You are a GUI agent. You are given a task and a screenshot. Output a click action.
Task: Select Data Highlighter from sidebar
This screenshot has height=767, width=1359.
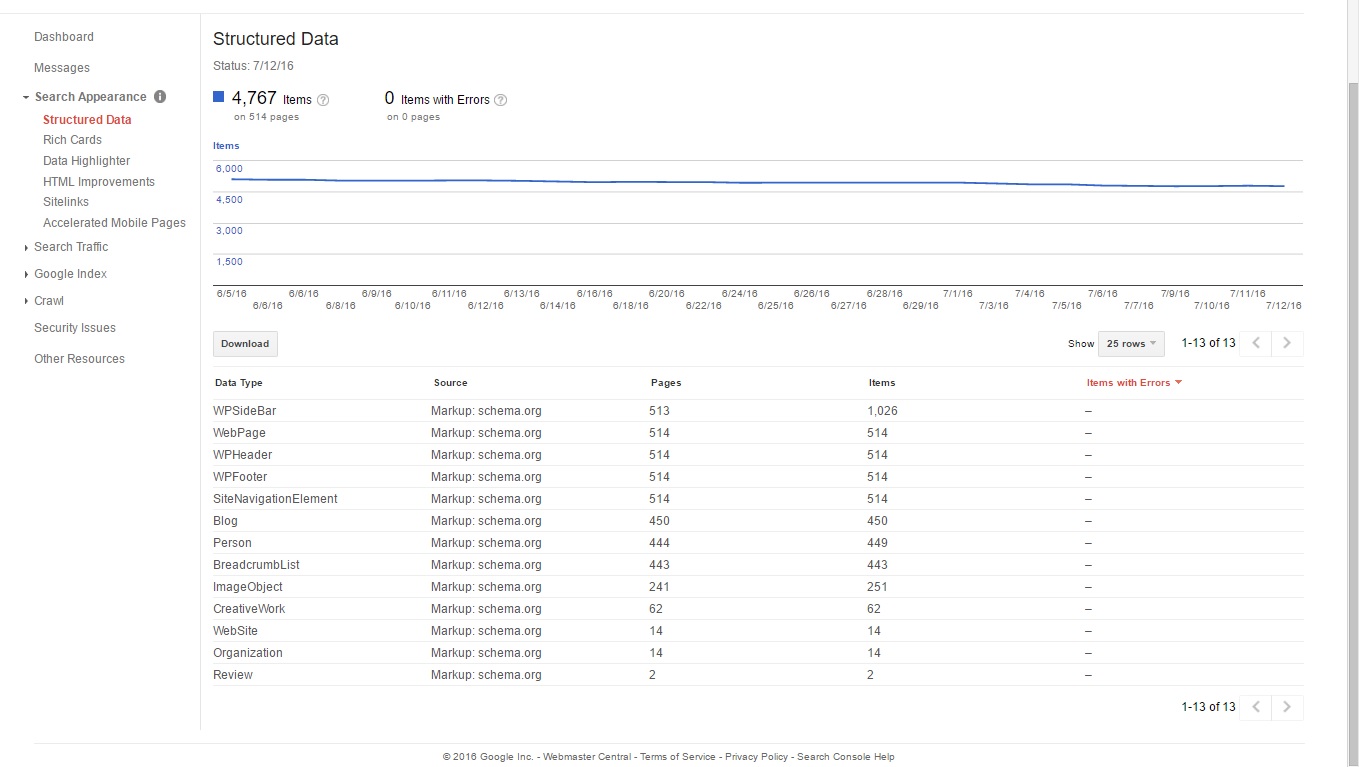[x=86, y=161]
